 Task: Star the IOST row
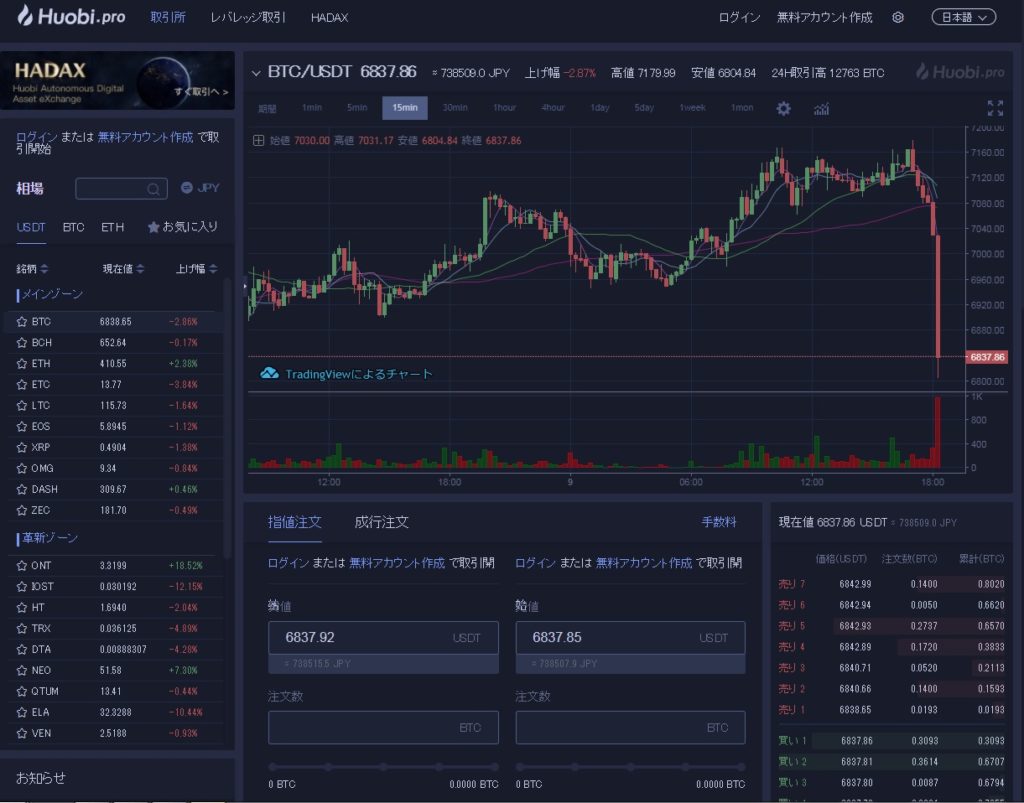pyautogui.click(x=22, y=586)
